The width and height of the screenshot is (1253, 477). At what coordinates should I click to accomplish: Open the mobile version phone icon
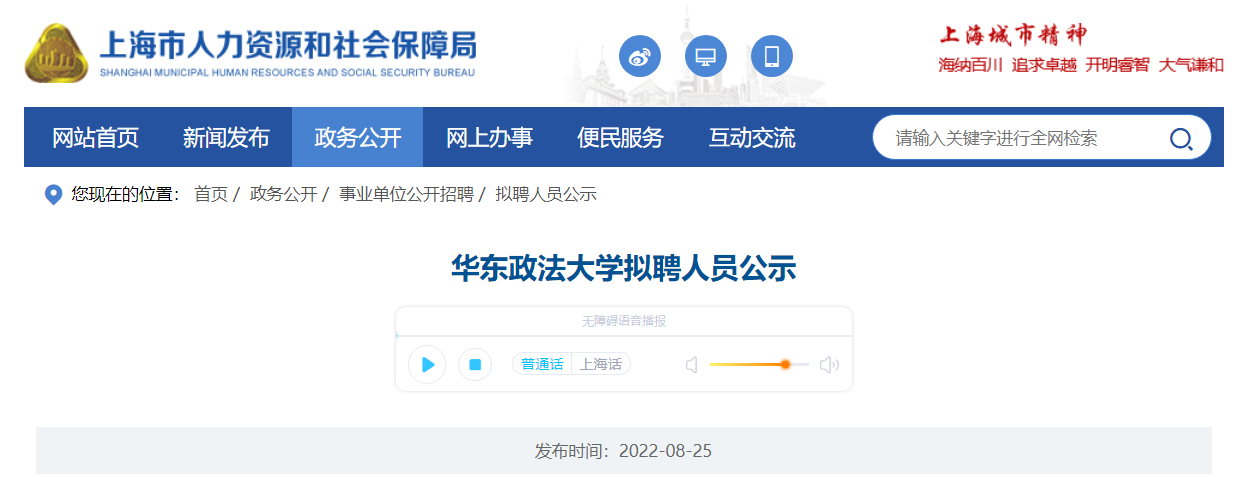click(x=772, y=56)
